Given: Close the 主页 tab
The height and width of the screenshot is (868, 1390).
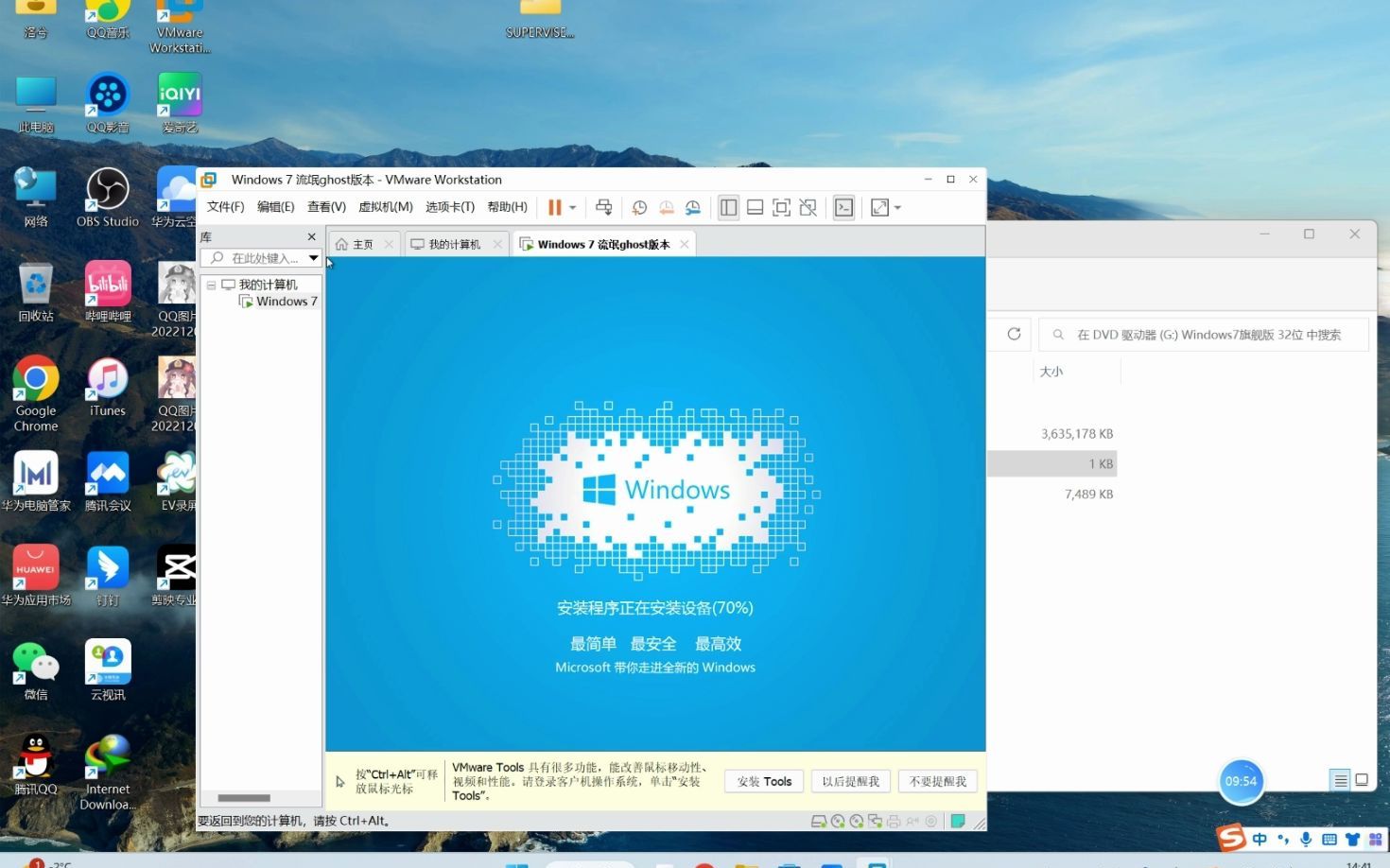Looking at the screenshot, I should tap(389, 244).
